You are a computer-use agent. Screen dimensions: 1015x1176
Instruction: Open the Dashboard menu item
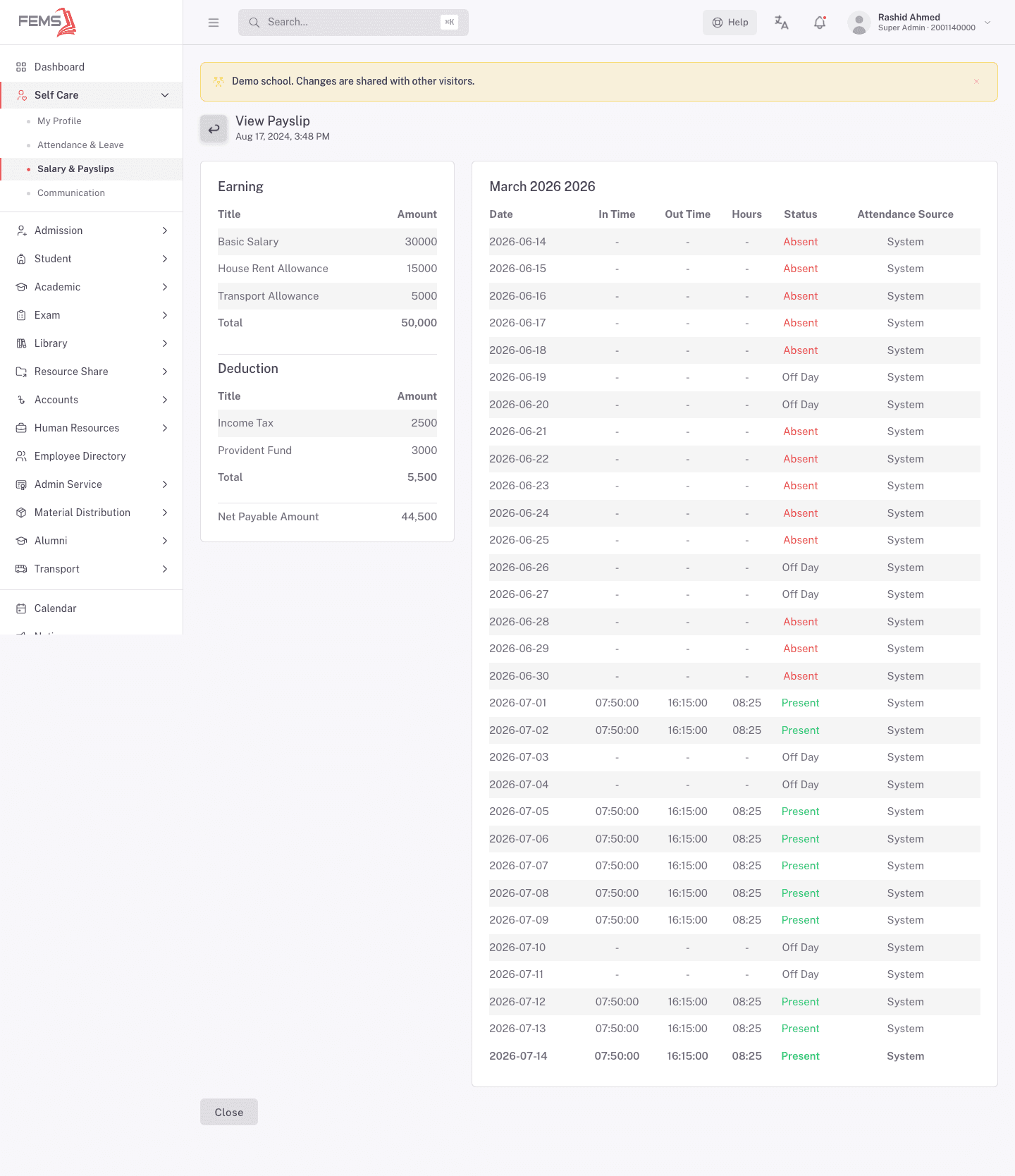point(92,67)
